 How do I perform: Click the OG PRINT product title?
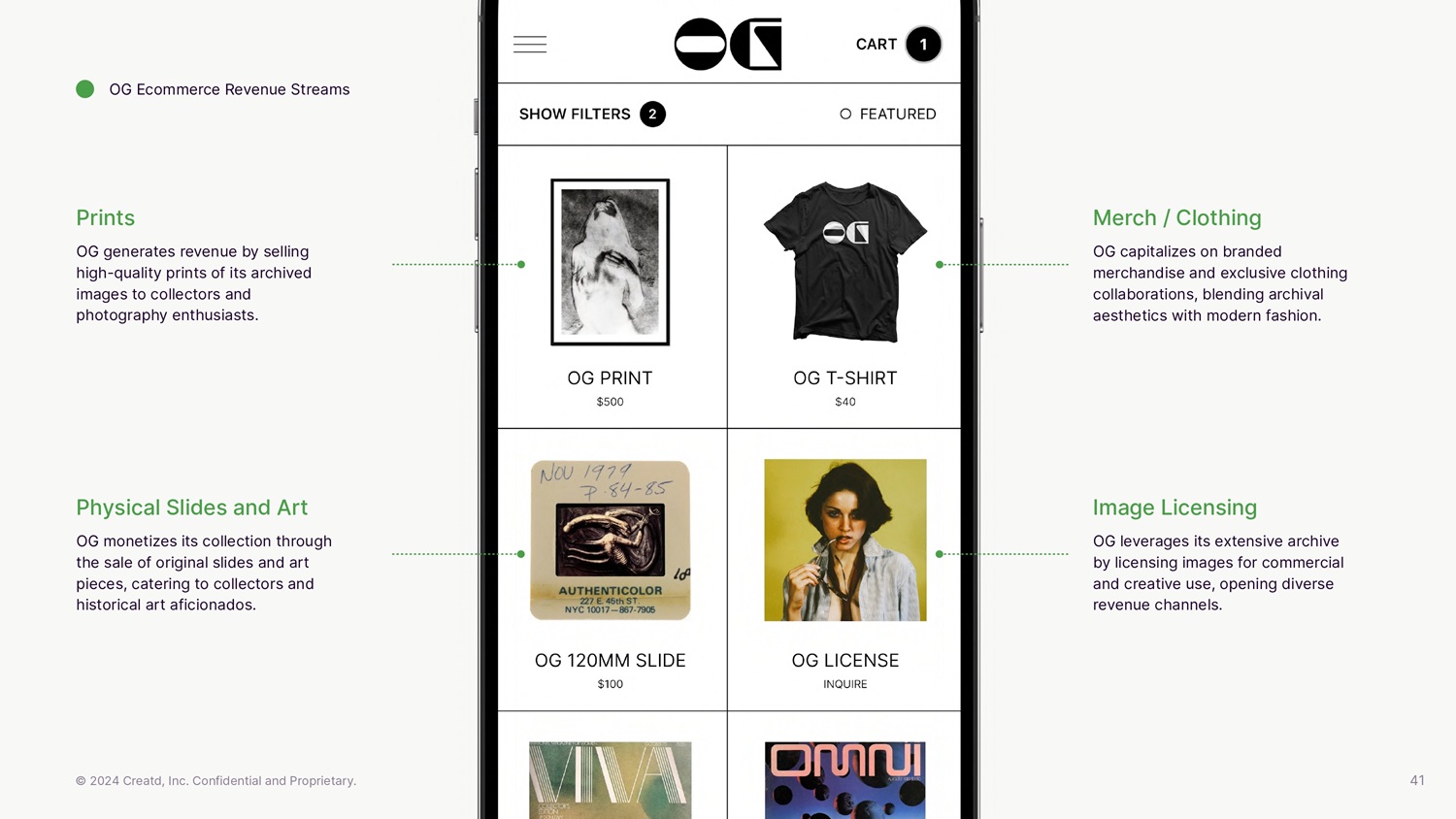click(610, 378)
